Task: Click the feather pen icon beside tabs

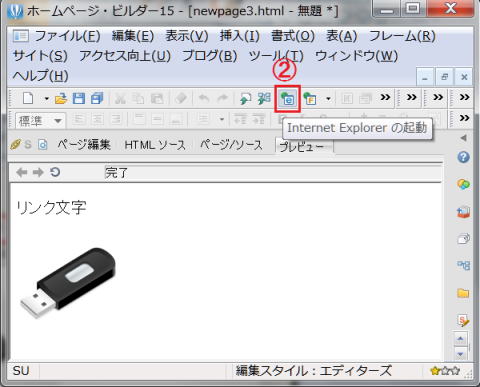Action: pyautogui.click(x=15, y=145)
